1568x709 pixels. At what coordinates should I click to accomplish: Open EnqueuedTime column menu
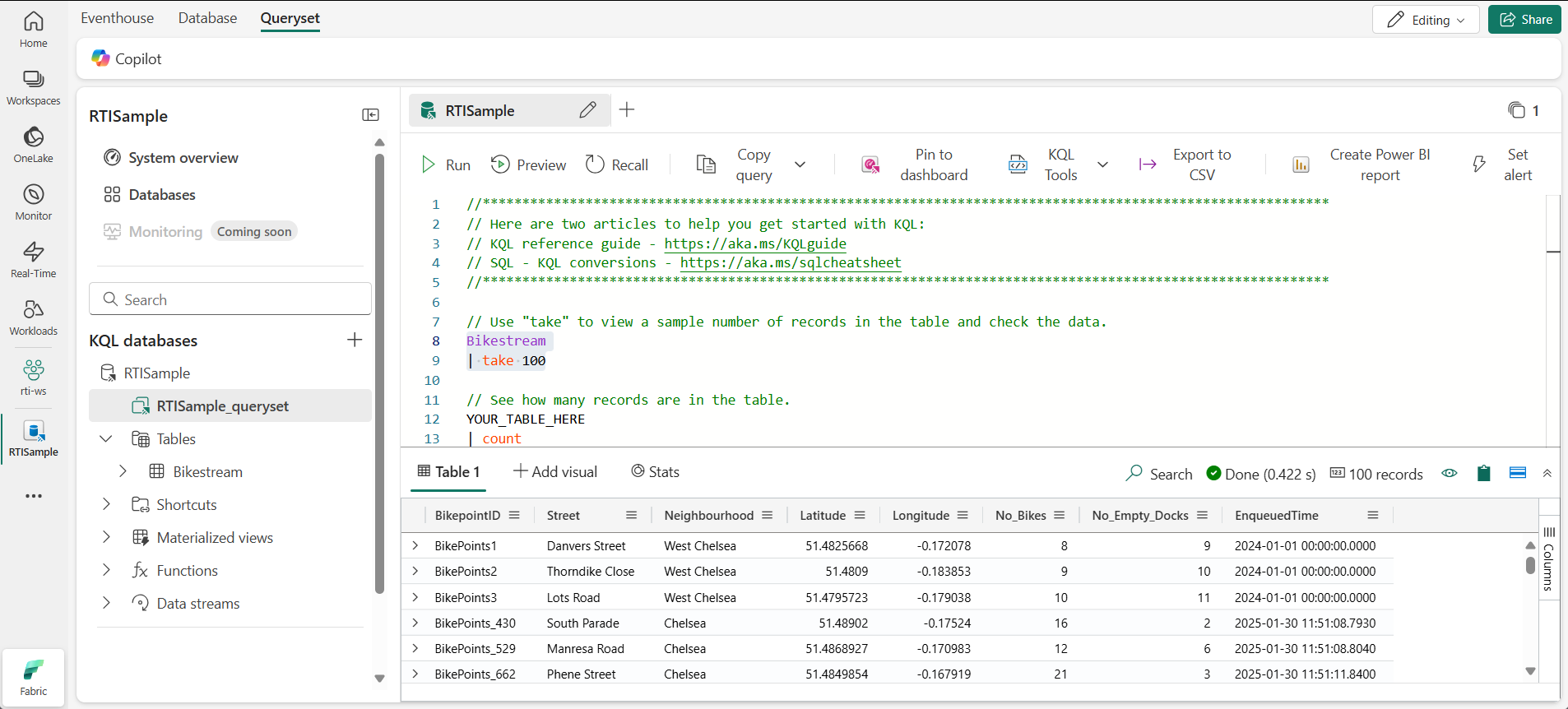tap(1372, 515)
